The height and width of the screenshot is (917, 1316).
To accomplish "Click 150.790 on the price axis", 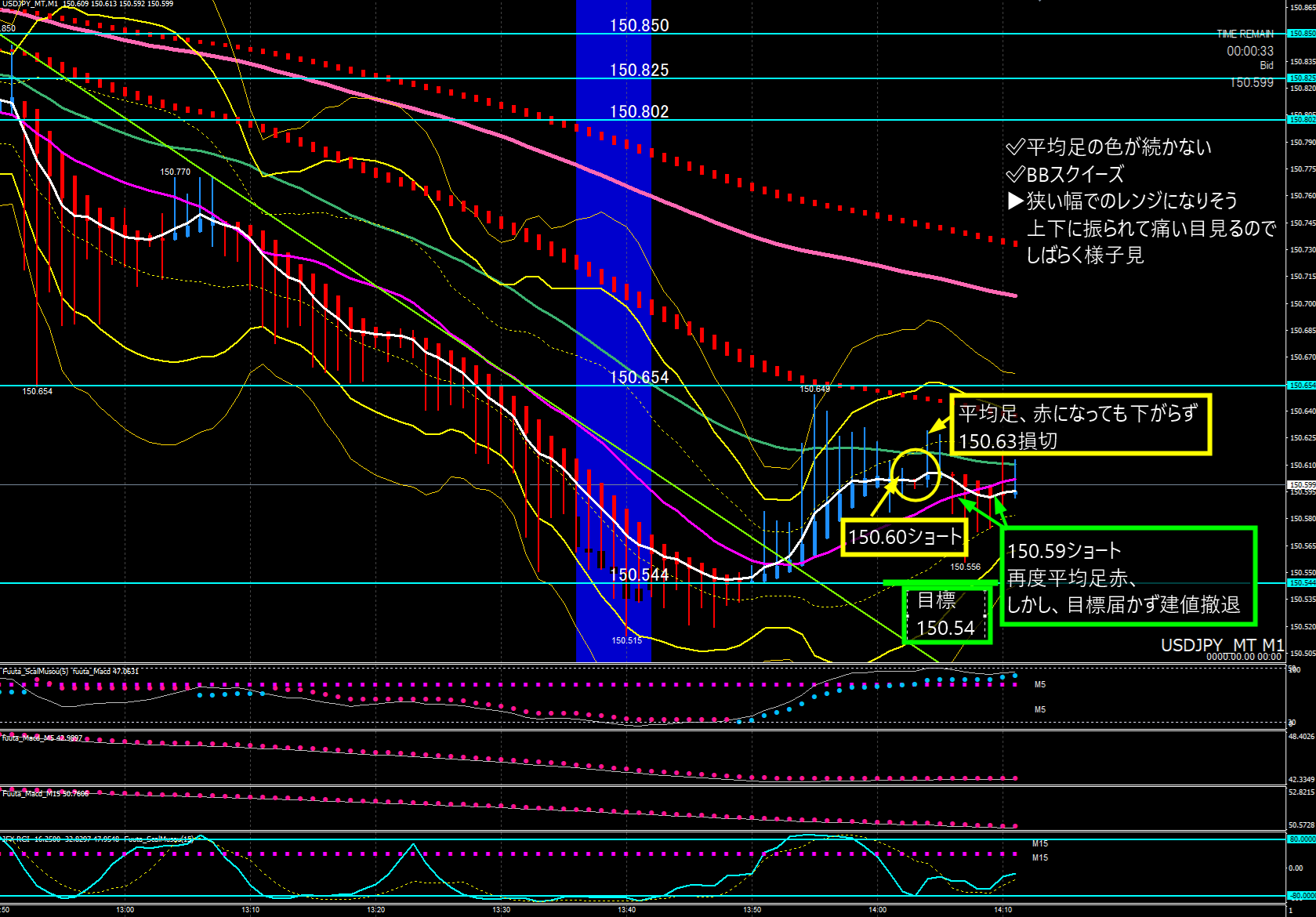I will click(x=1303, y=143).
